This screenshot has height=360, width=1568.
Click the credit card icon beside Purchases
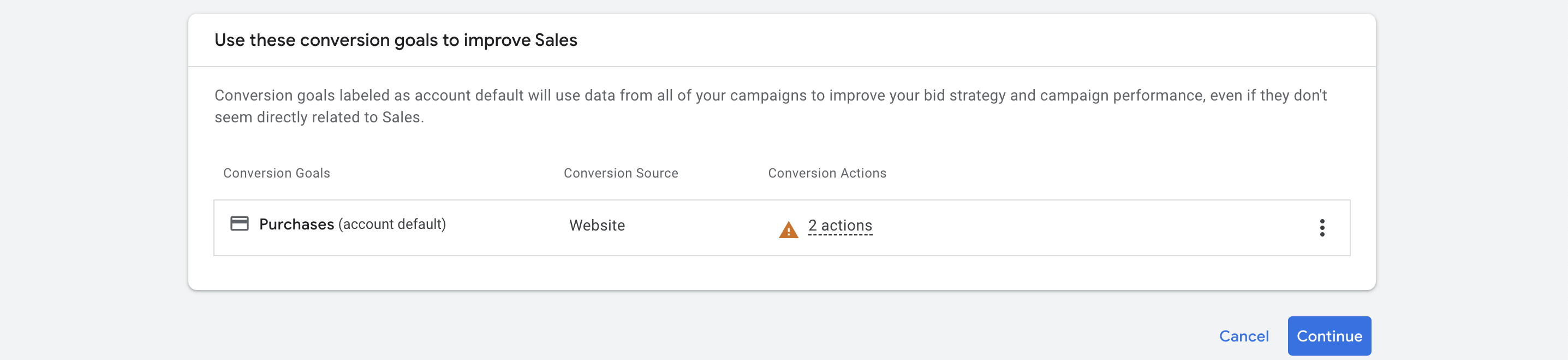(x=239, y=223)
